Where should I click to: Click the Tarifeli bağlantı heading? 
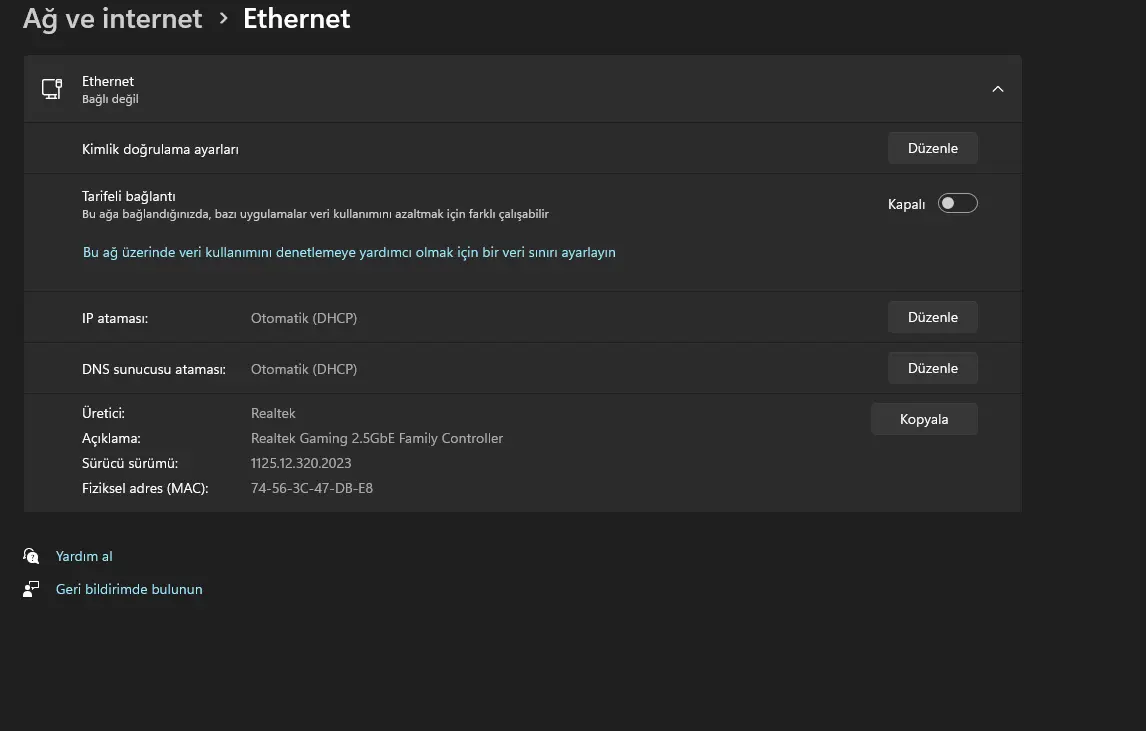(x=129, y=196)
